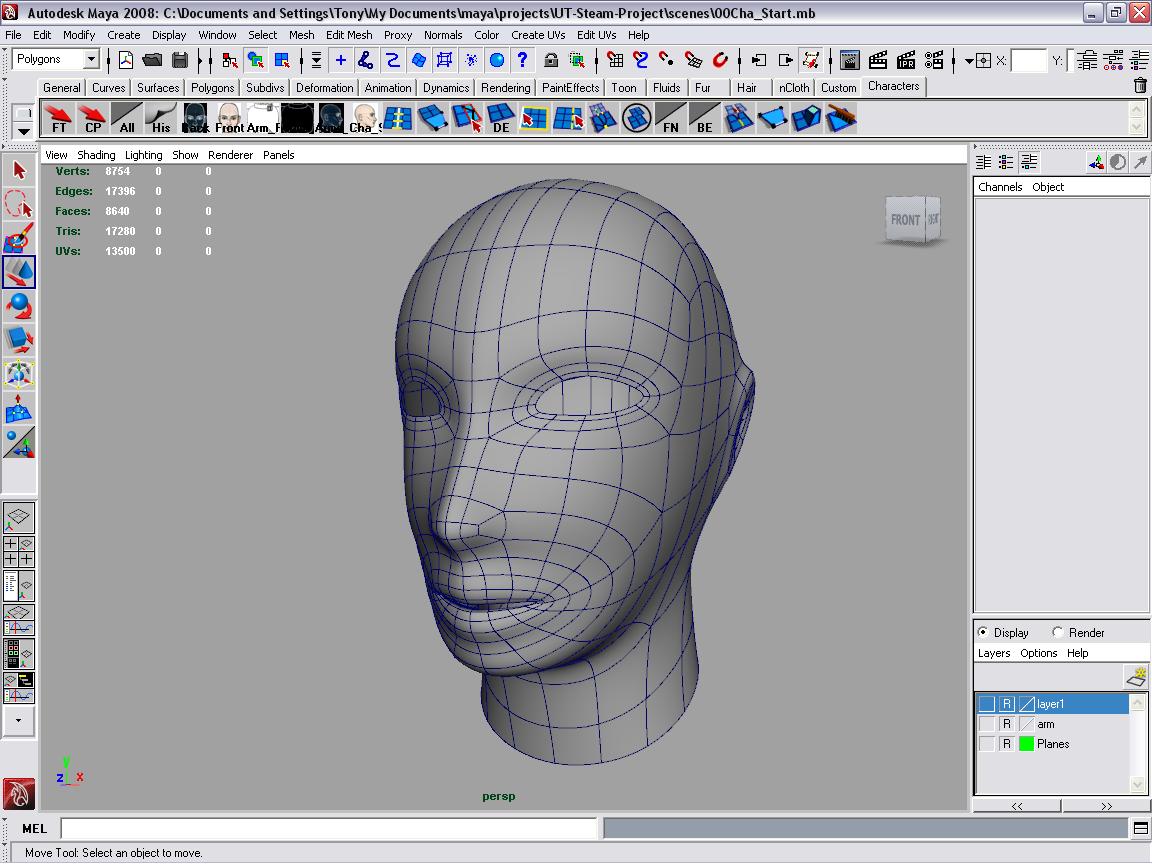The image size is (1152, 864).
Task: Open the selection mask presets dropdown
Action: (x=316, y=60)
